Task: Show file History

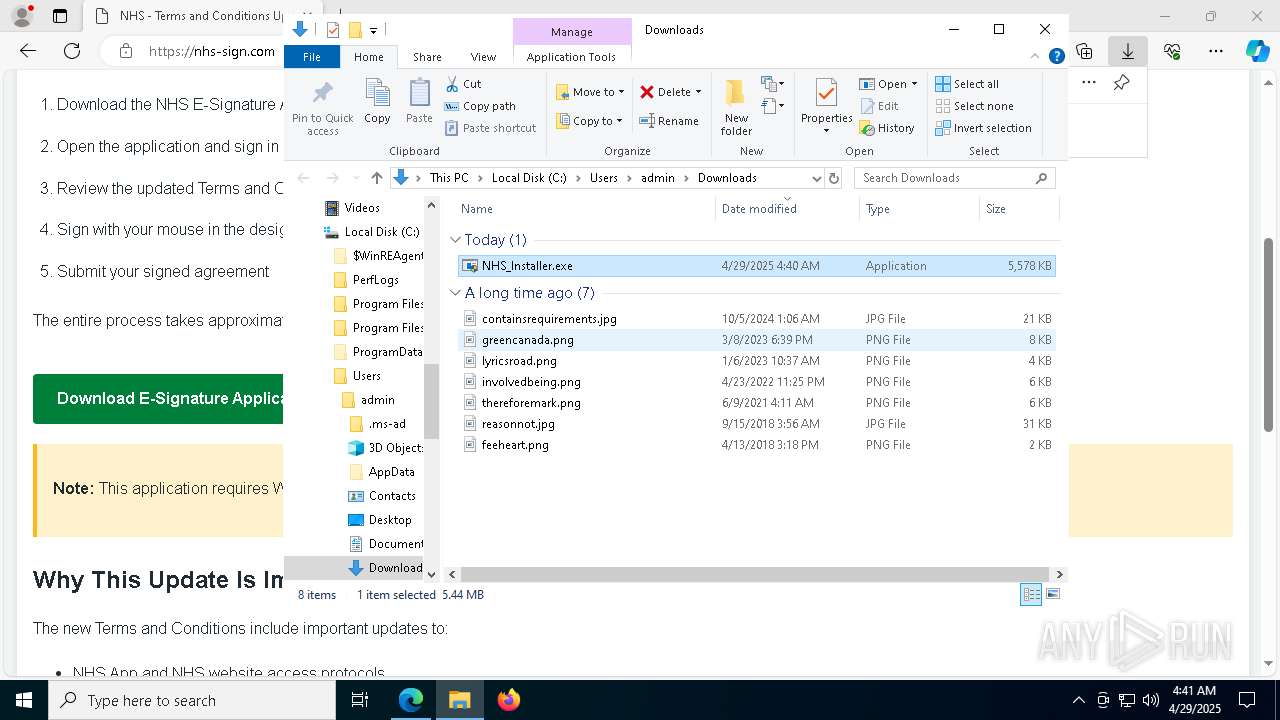Action: (x=887, y=128)
